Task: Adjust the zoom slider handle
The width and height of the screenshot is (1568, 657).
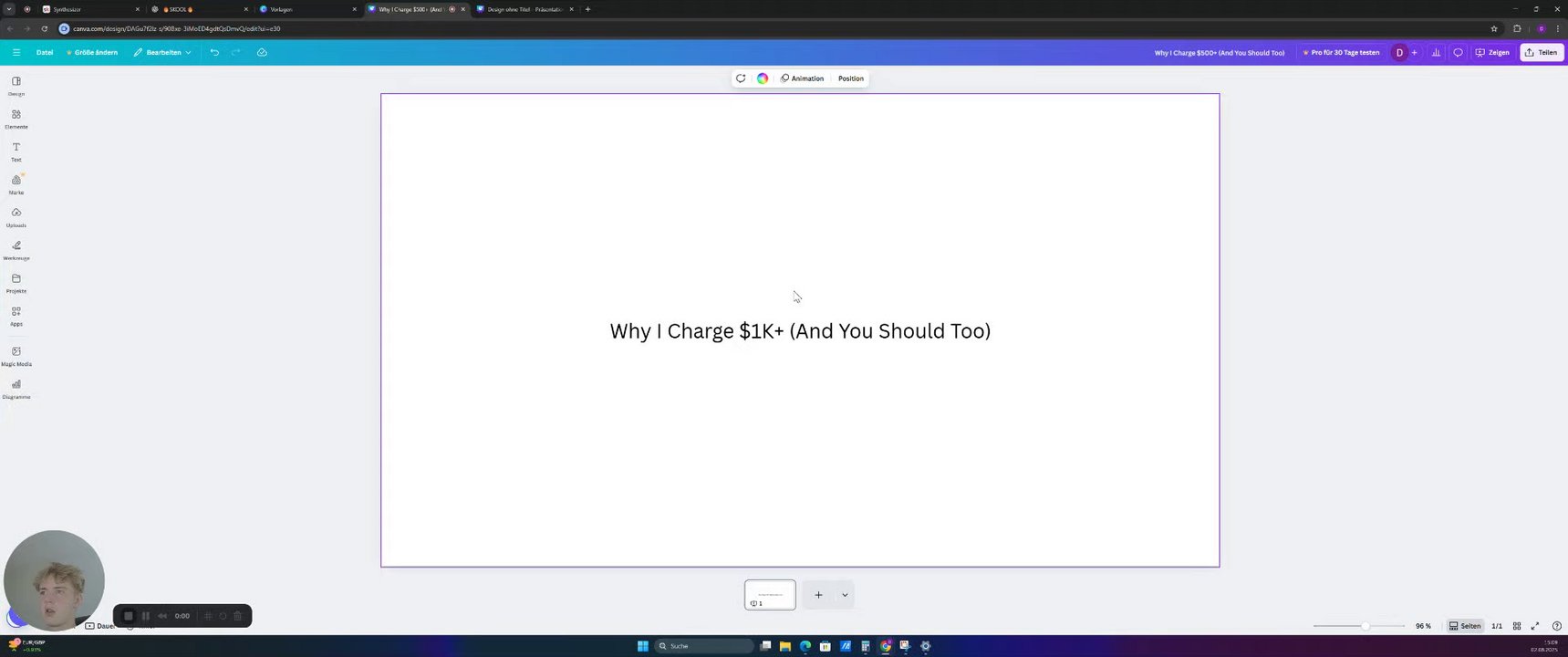Action: (1366, 626)
